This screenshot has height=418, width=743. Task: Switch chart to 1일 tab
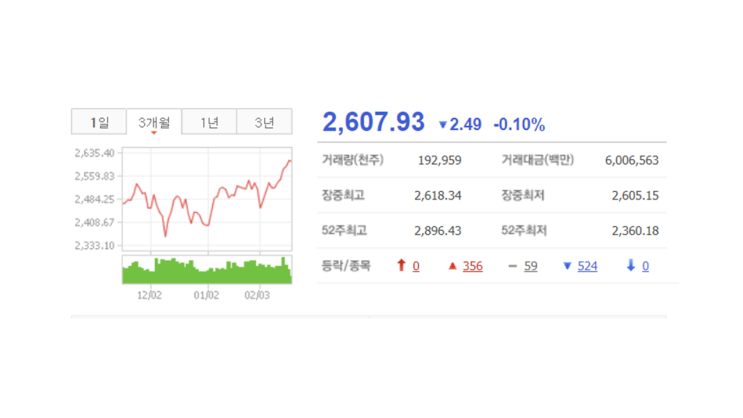99,122
